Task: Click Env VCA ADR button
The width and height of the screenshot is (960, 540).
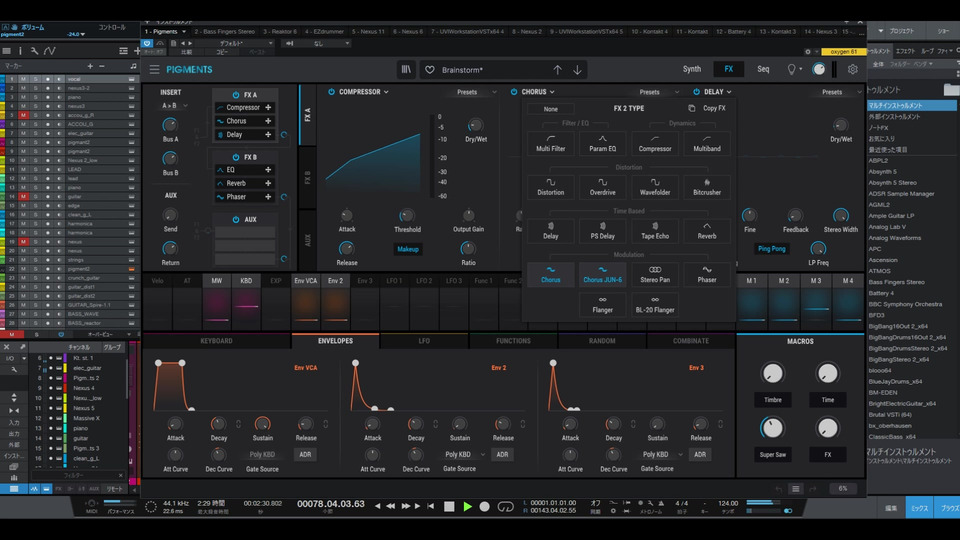Action: tap(305, 454)
